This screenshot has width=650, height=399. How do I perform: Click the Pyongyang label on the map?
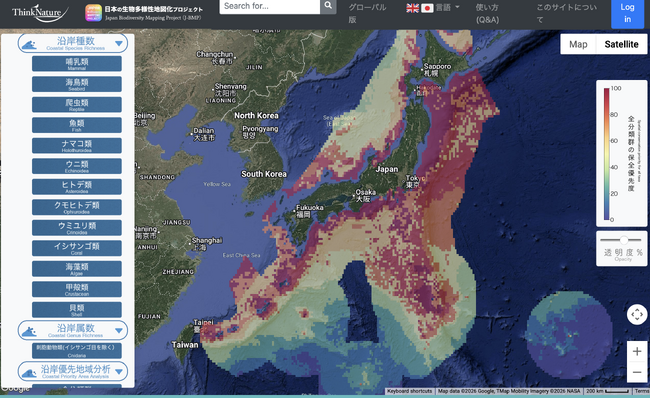(x=260, y=132)
